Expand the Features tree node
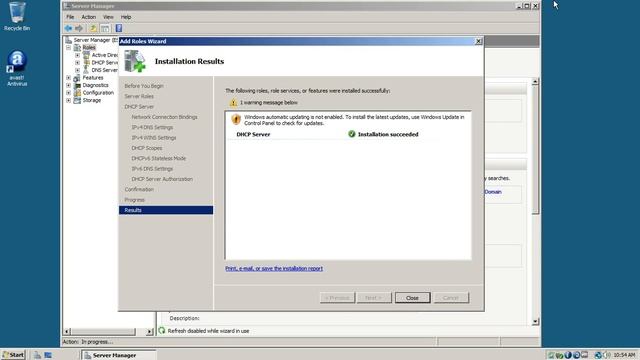Image resolution: width=640 pixels, height=360 pixels. [69, 78]
